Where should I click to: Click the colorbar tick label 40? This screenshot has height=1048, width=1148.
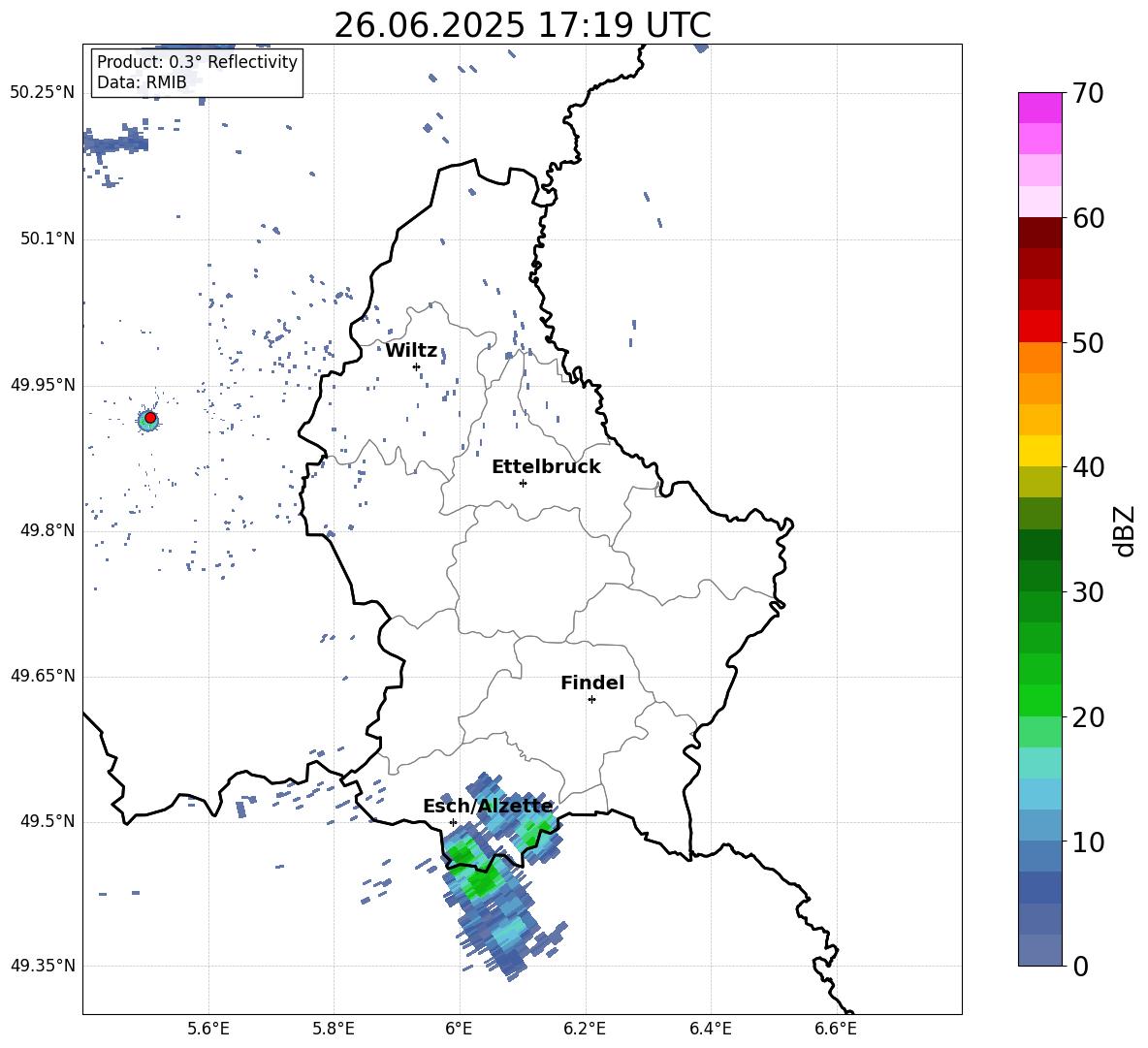point(1089,467)
